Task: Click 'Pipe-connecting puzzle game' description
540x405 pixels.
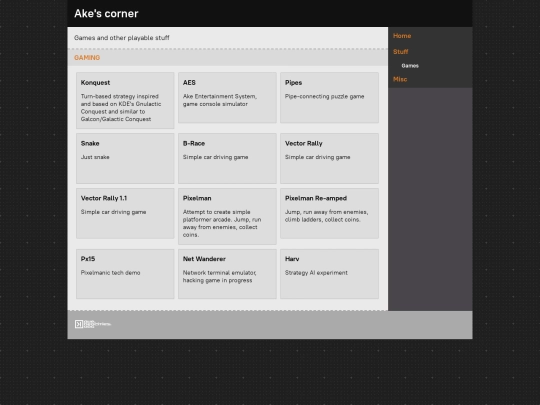Action: click(x=324, y=96)
